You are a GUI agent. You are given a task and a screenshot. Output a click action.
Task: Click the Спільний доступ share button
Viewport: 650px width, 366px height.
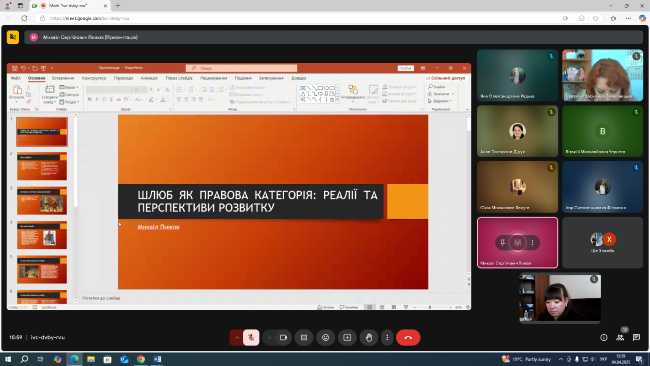click(446, 78)
